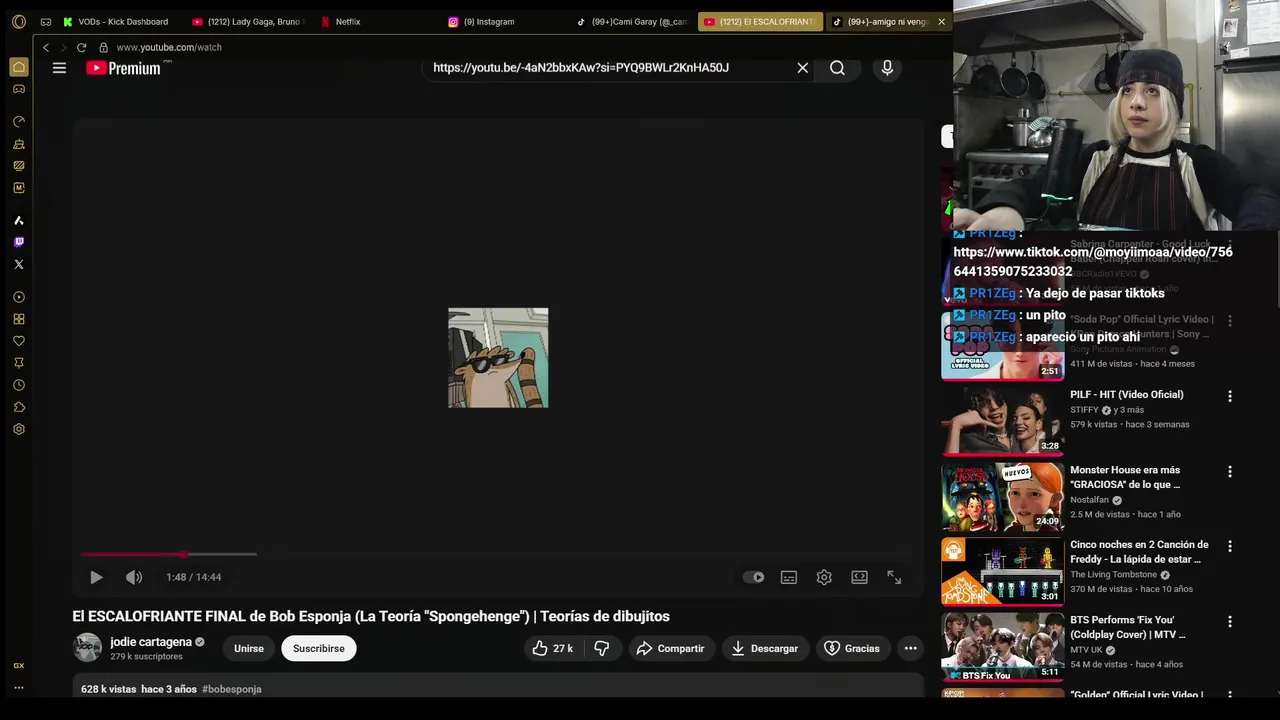Switch to the Lady Gaga, Bruno tab

[x=250, y=22]
